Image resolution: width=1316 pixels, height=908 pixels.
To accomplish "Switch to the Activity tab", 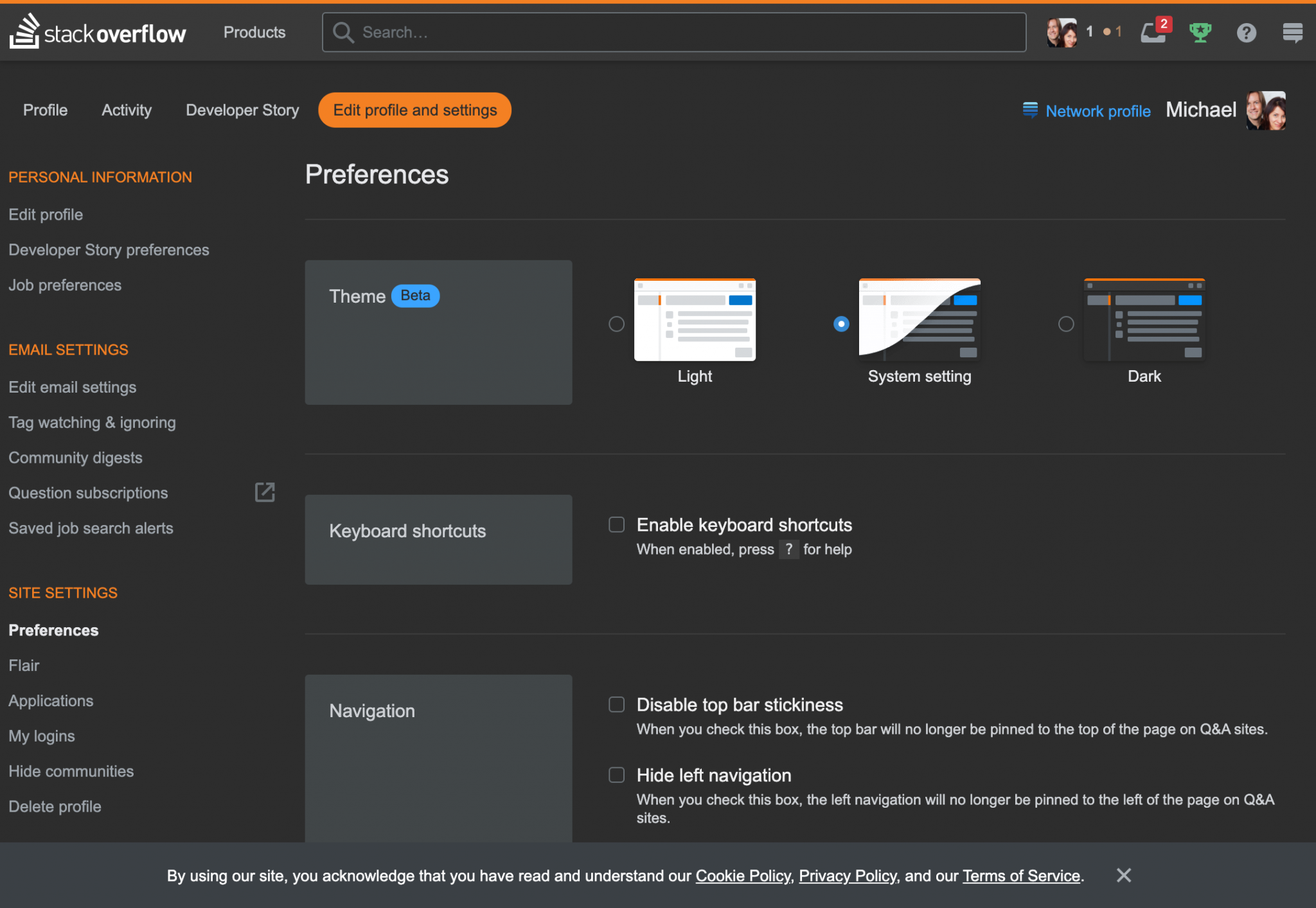I will pyautogui.click(x=126, y=110).
